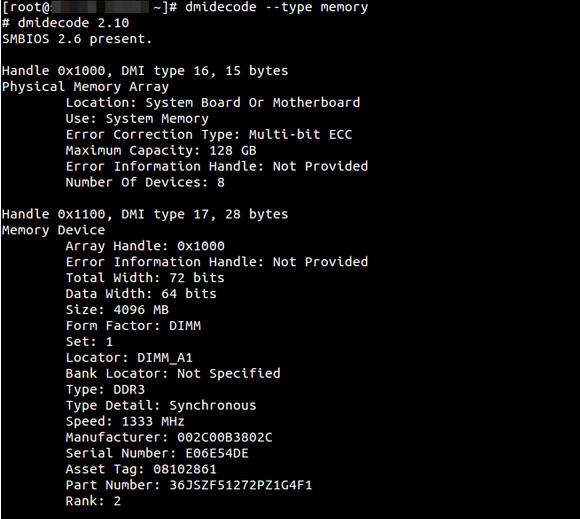
Task: Click the 'Maximum Capacity: 128 GB' line
Action: point(161,151)
